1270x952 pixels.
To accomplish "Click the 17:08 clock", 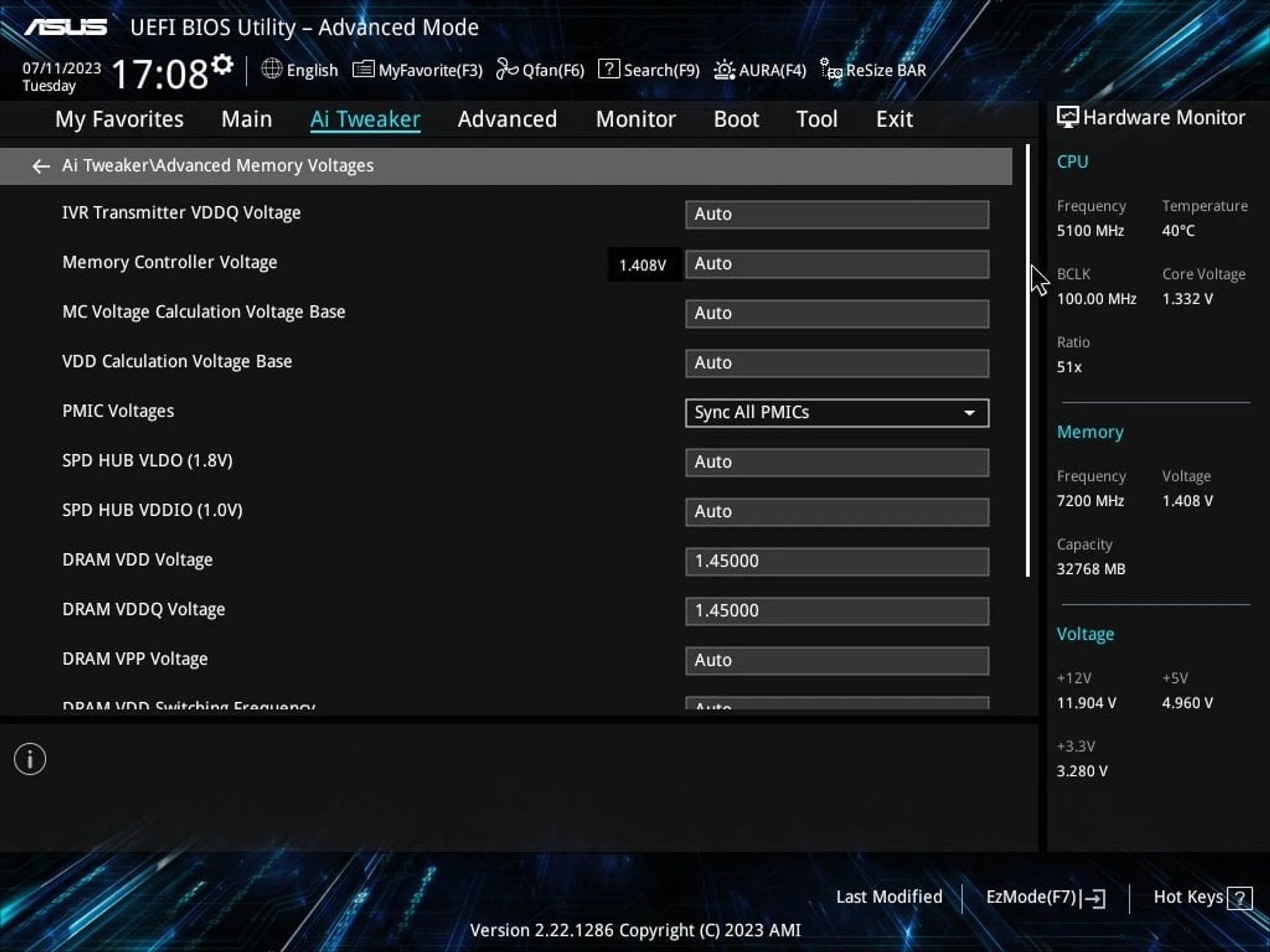I will click(x=159, y=73).
